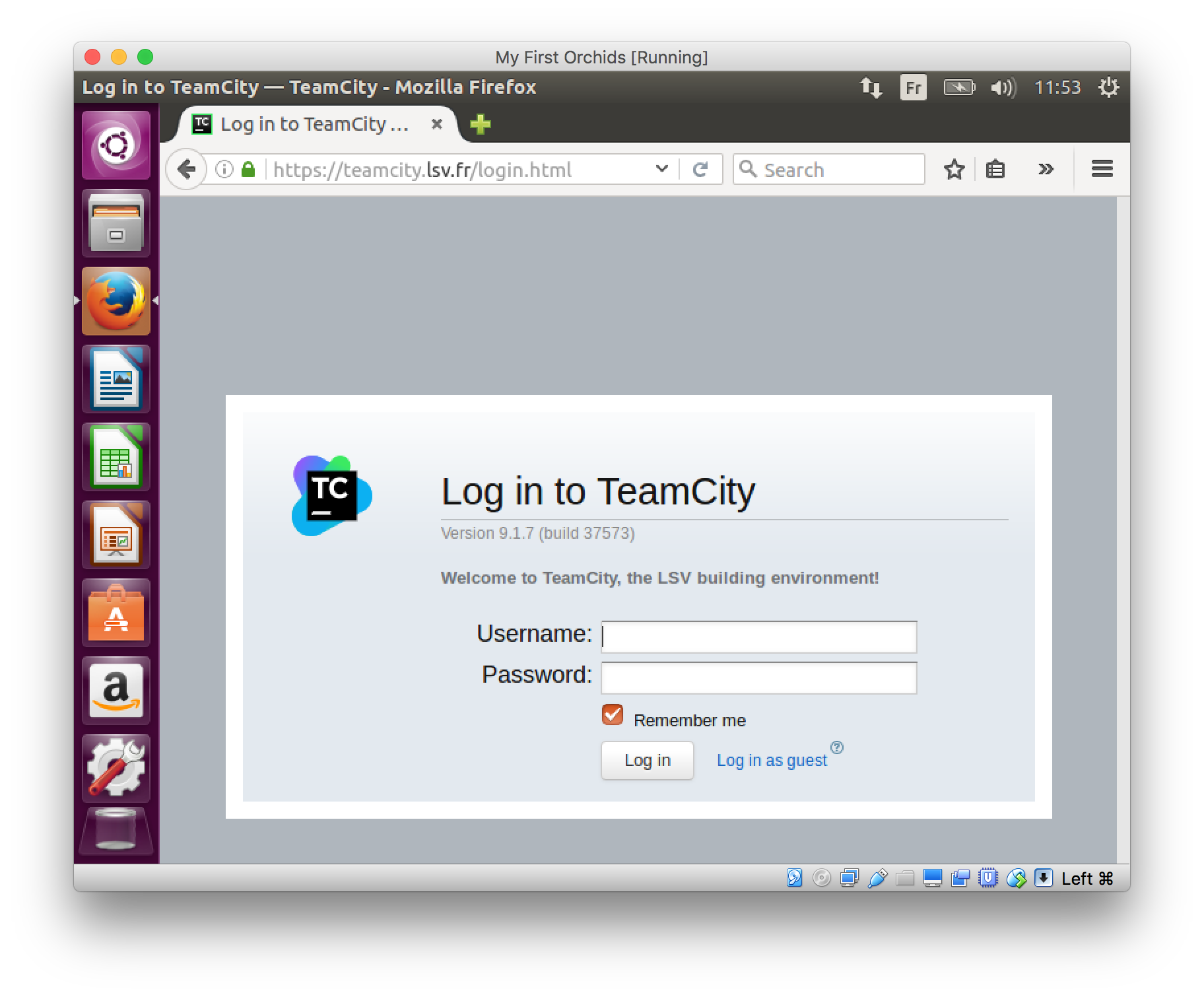Reload the TeamCity login page
This screenshot has height=997, width=1204.
click(700, 170)
